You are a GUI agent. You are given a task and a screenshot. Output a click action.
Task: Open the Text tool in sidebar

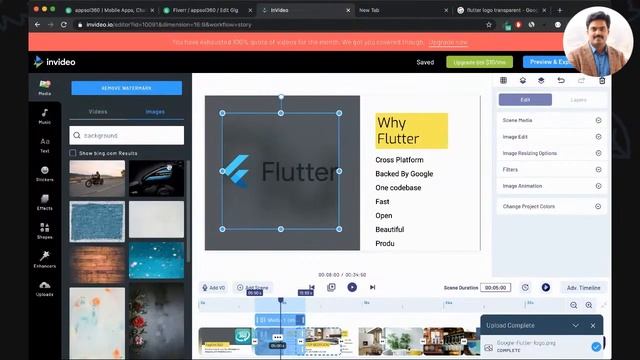point(44,145)
